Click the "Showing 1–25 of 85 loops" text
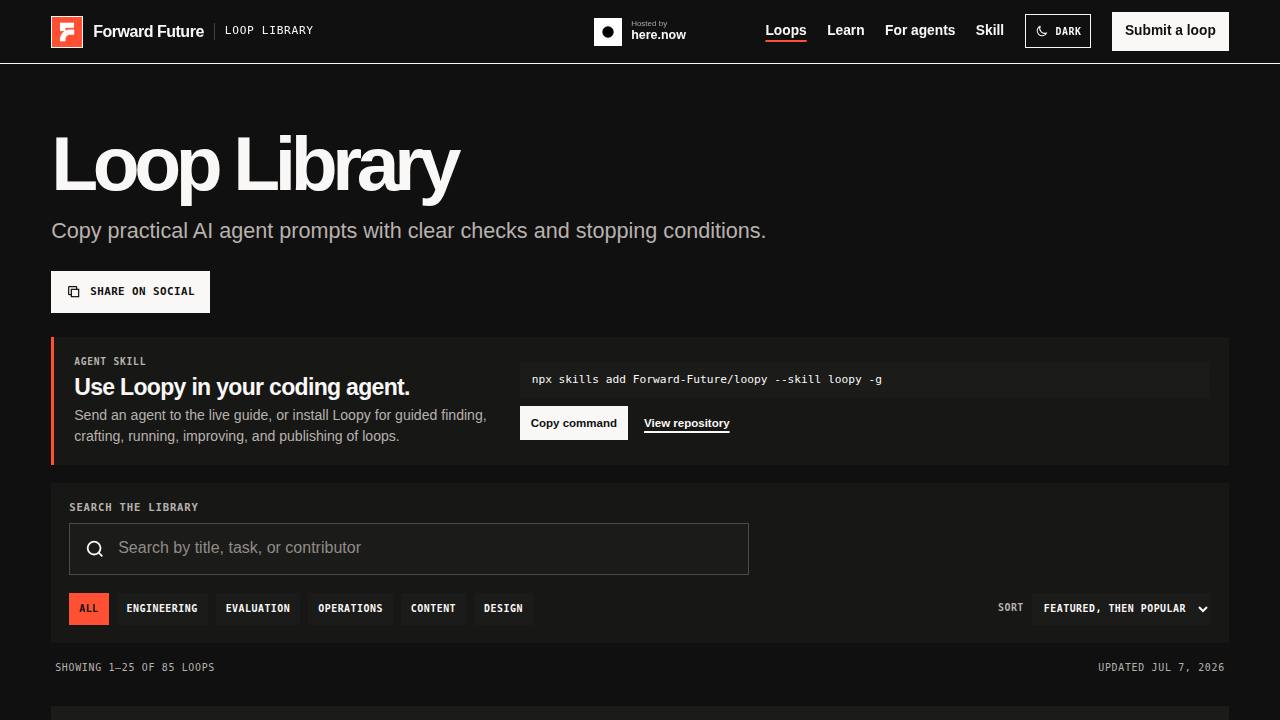The width and height of the screenshot is (1280, 720). [x=135, y=667]
